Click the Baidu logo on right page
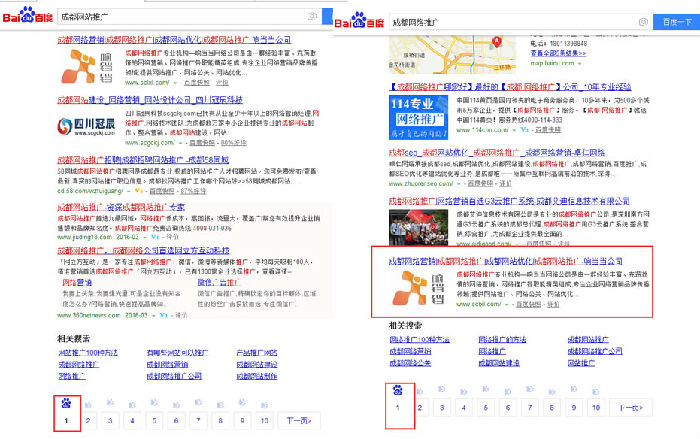700x439 pixels. (x=359, y=21)
